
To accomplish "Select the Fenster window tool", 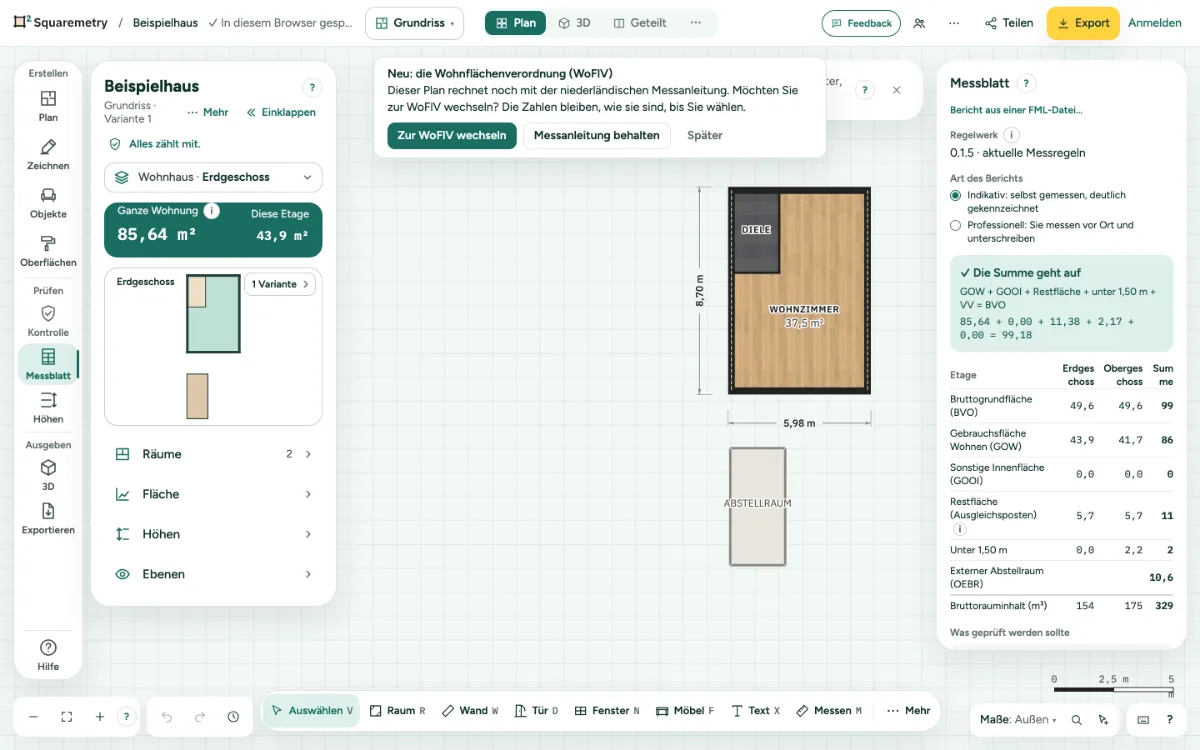I will click(608, 711).
